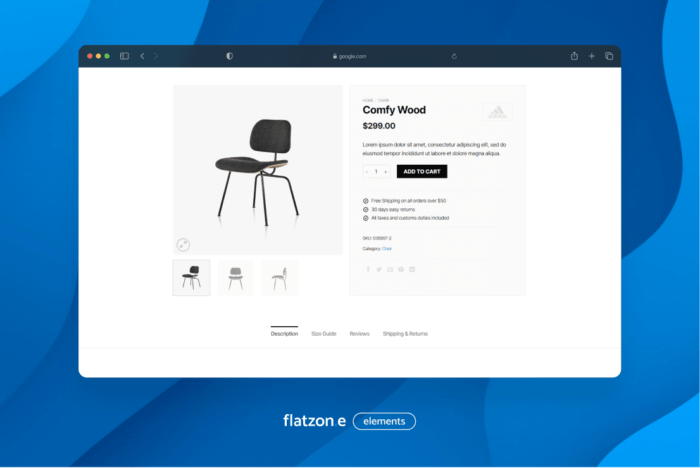700x468 pixels.
Task: Open a new tab with plus icon
Action: 591,56
